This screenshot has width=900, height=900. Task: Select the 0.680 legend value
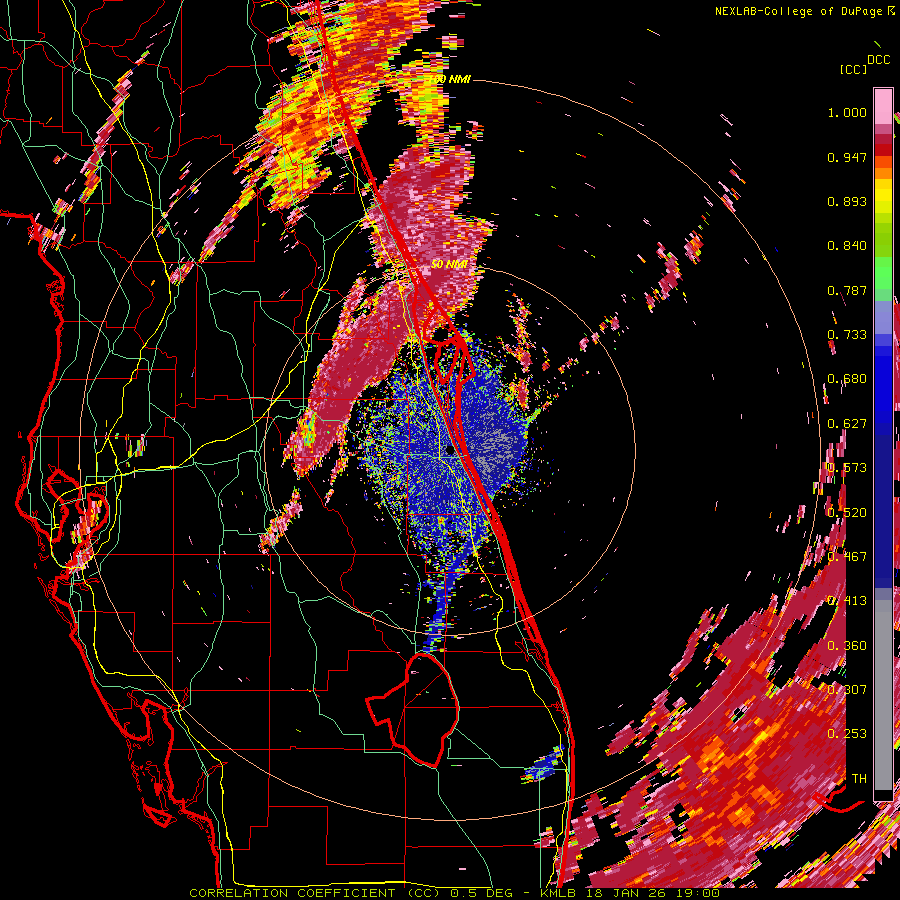point(847,379)
